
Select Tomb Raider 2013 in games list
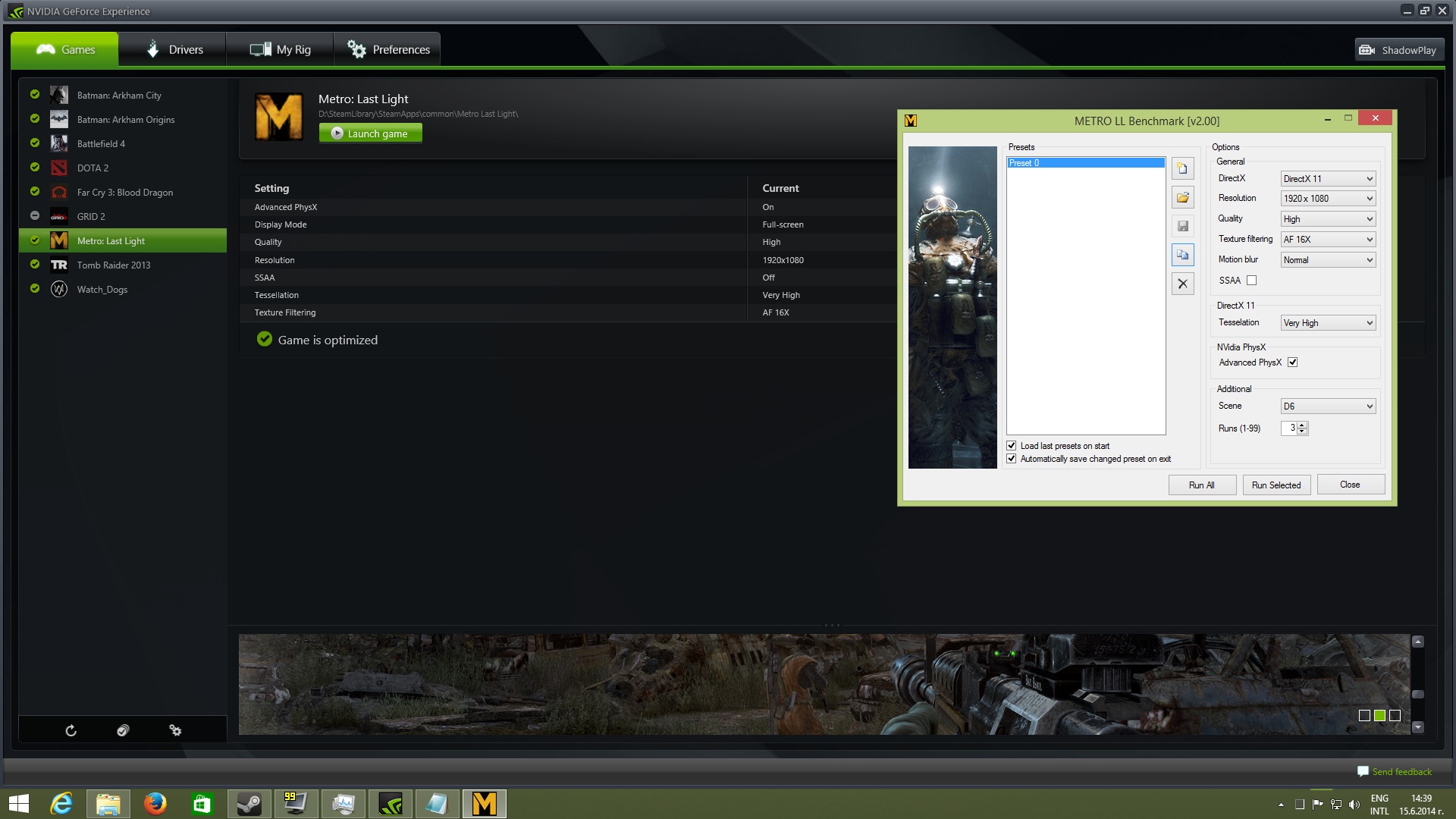114,265
